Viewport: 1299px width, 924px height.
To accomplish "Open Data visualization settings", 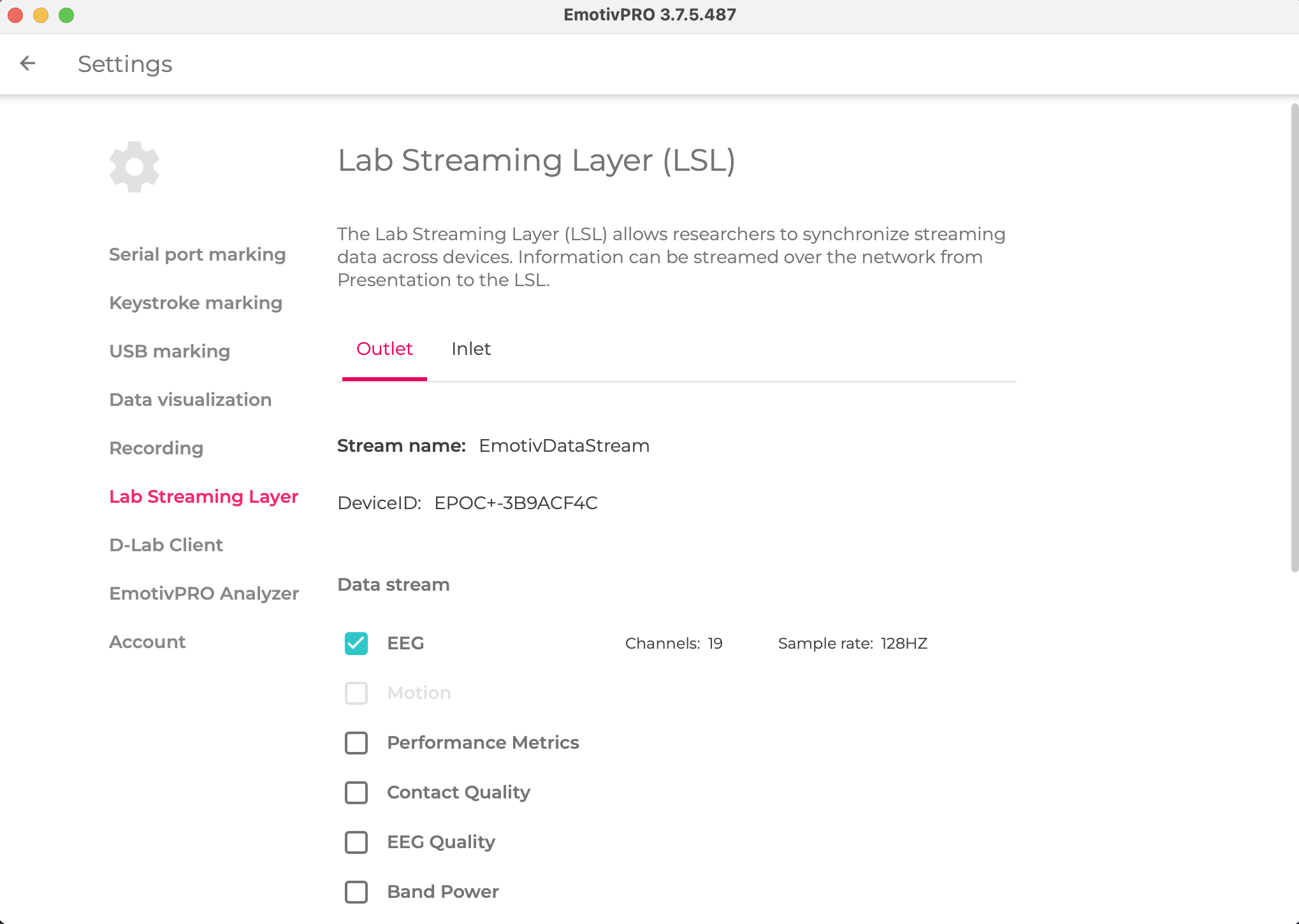I will 191,400.
